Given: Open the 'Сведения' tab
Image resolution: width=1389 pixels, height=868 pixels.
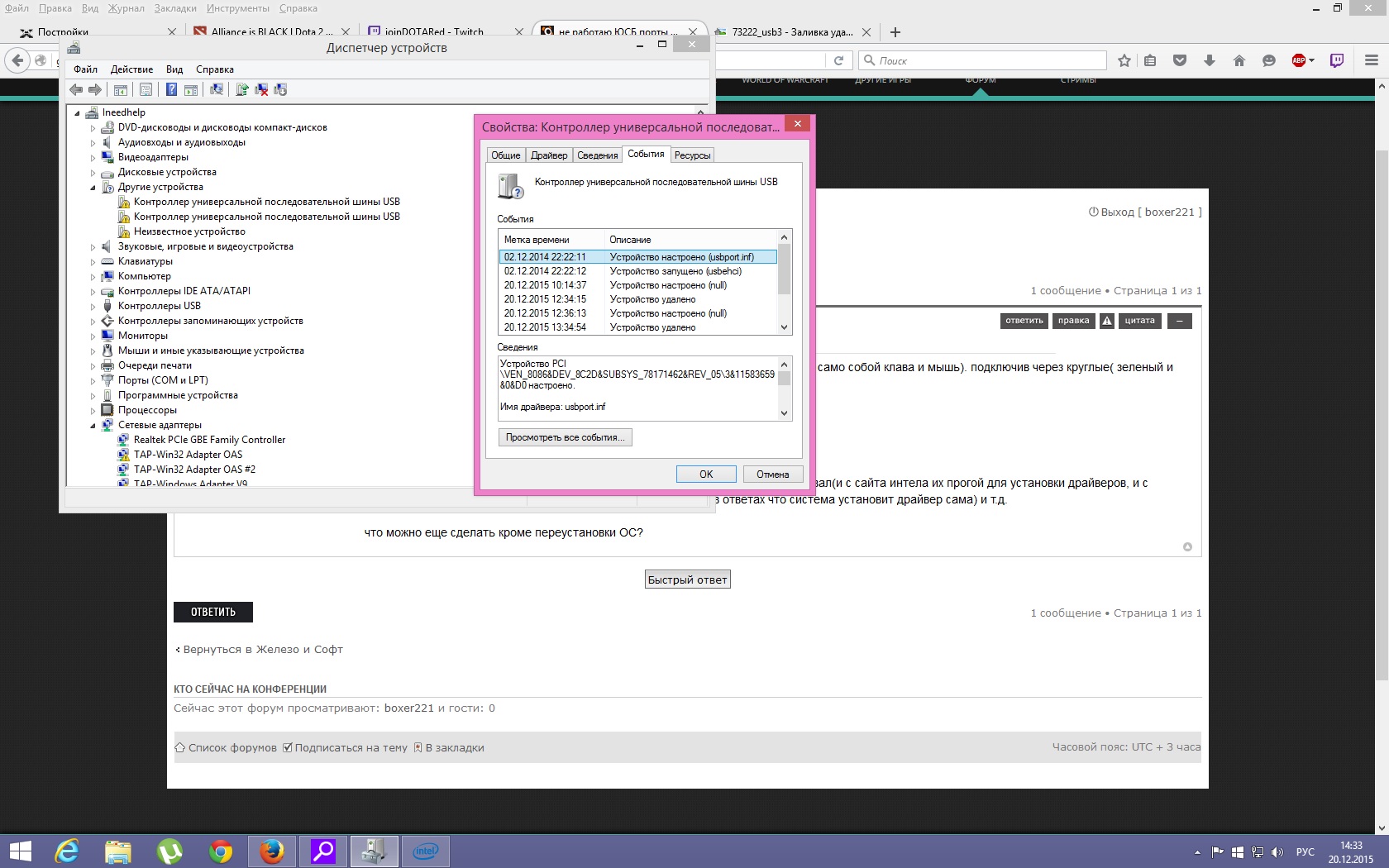Looking at the screenshot, I should pyautogui.click(x=597, y=155).
